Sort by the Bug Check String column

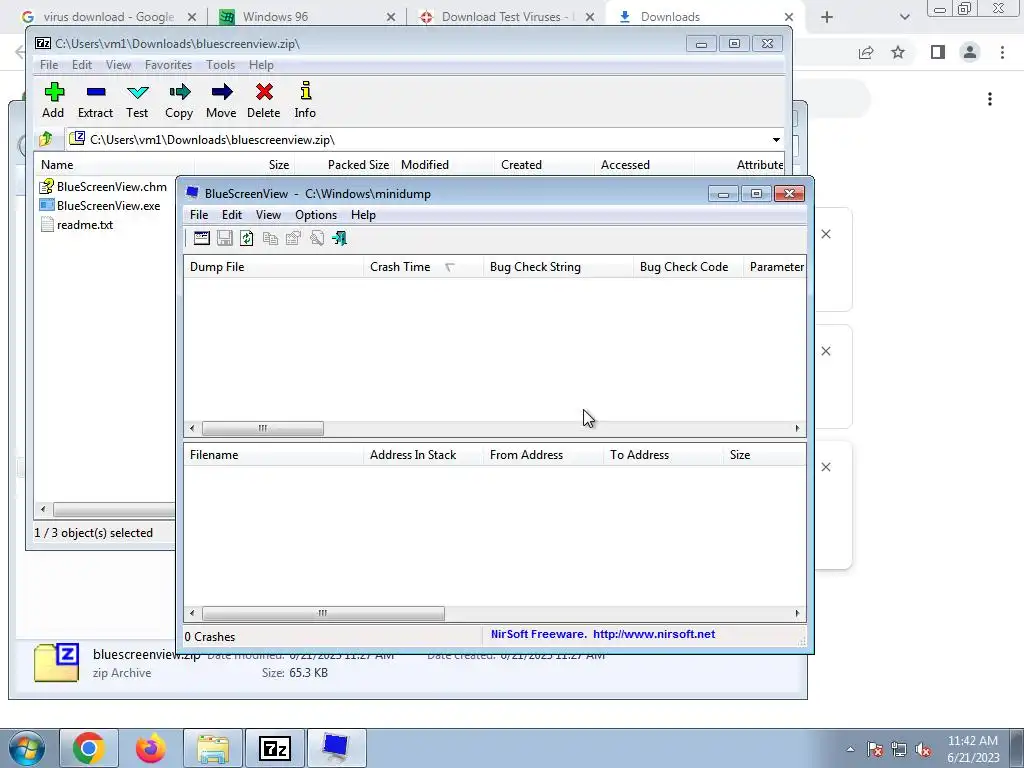click(x=558, y=266)
